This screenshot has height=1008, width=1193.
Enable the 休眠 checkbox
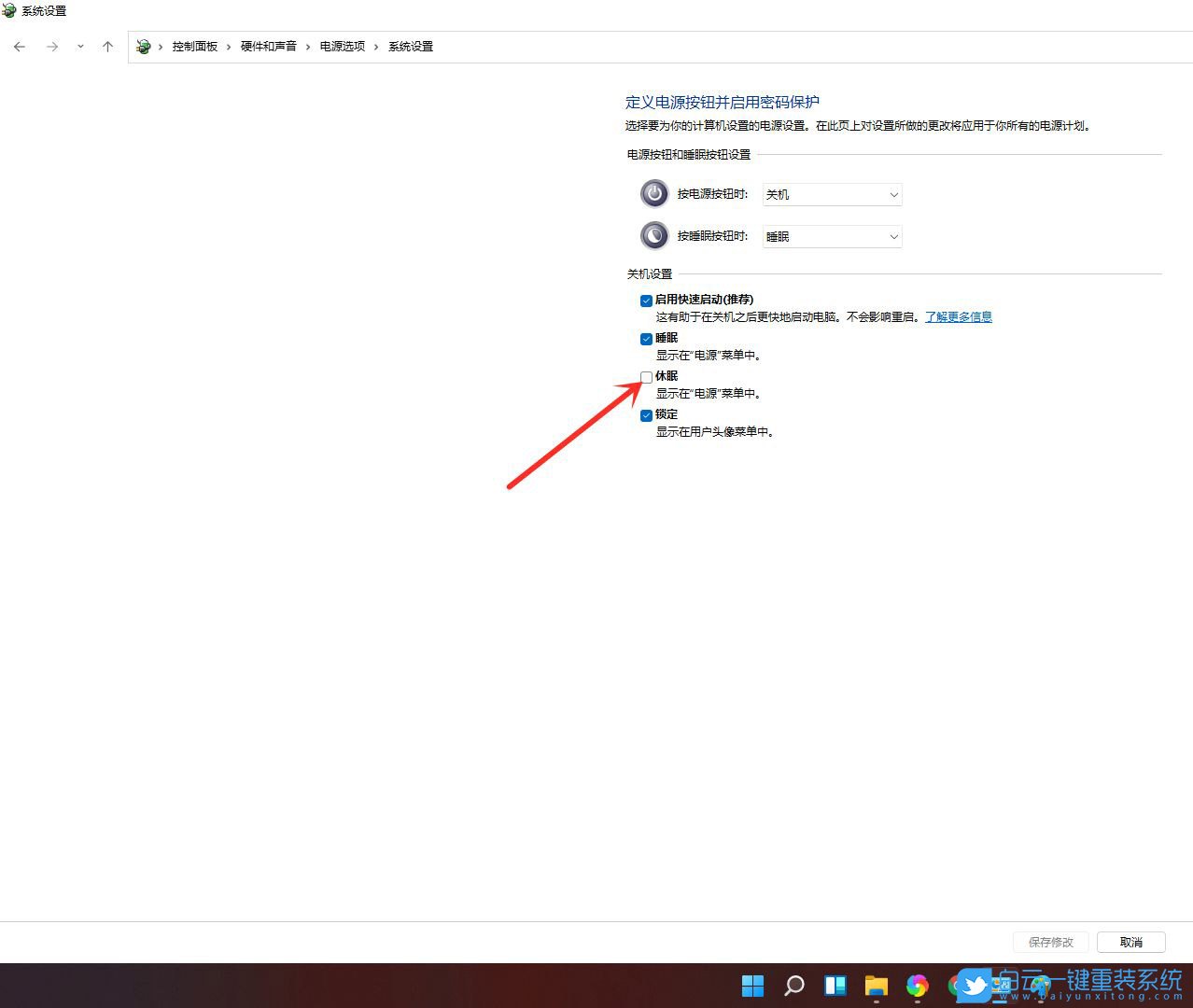pos(646,377)
